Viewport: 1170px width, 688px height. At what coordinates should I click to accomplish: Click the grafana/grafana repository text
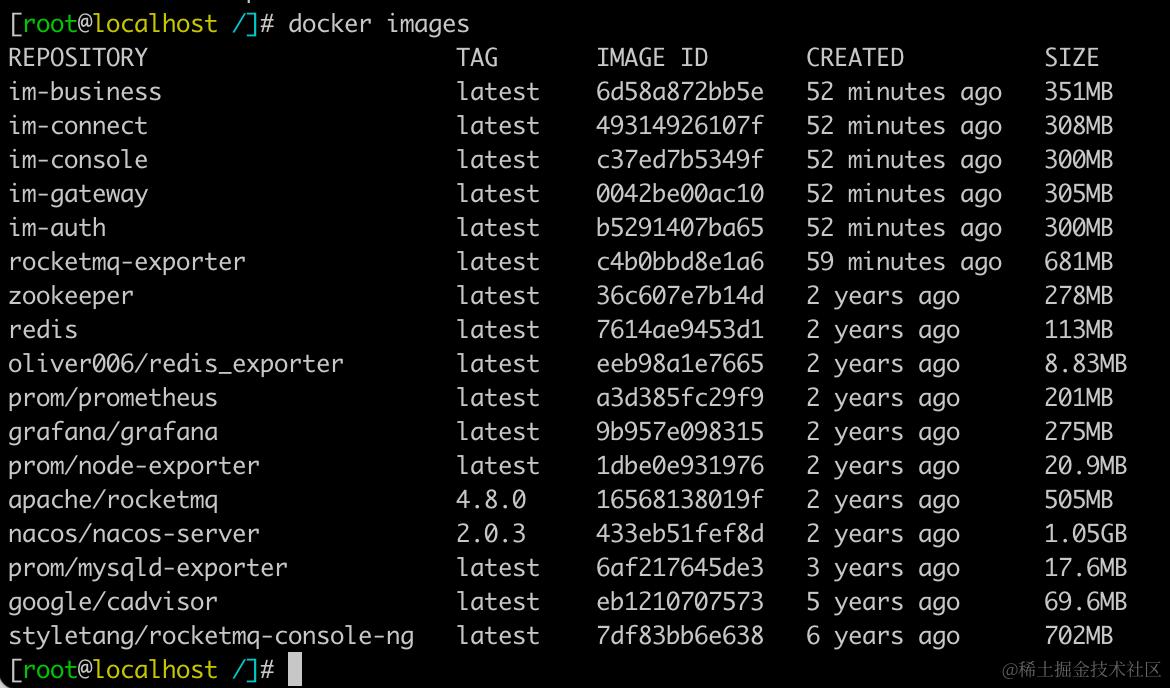pyautogui.click(x=113, y=433)
